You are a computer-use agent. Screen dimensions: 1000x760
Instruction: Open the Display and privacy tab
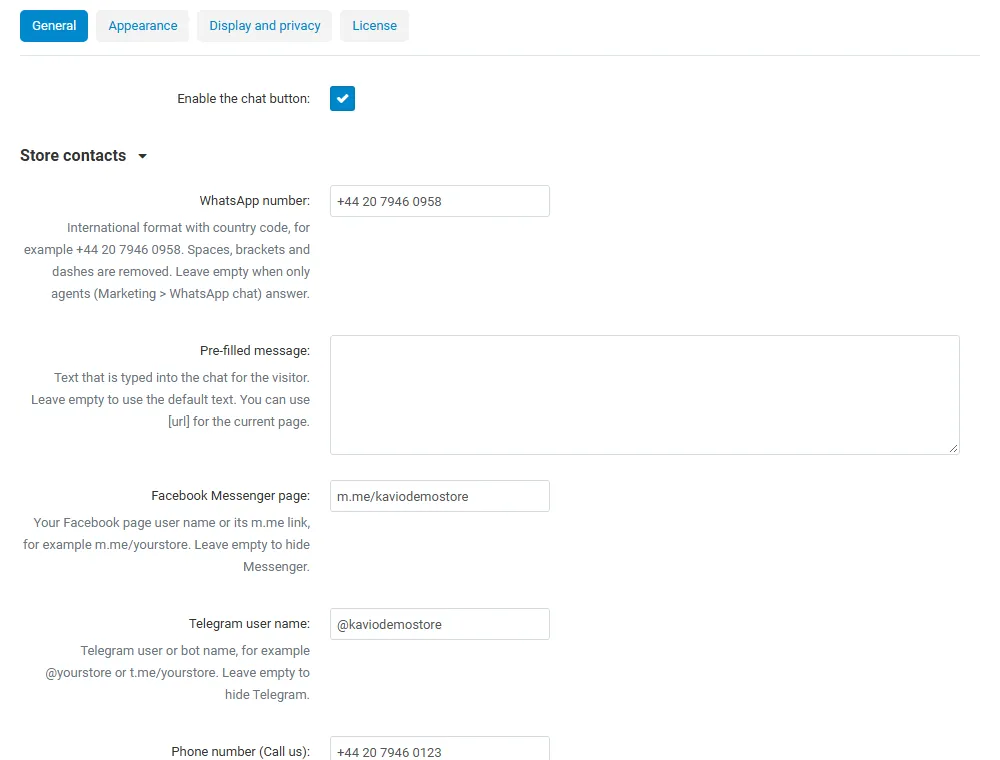coord(265,26)
